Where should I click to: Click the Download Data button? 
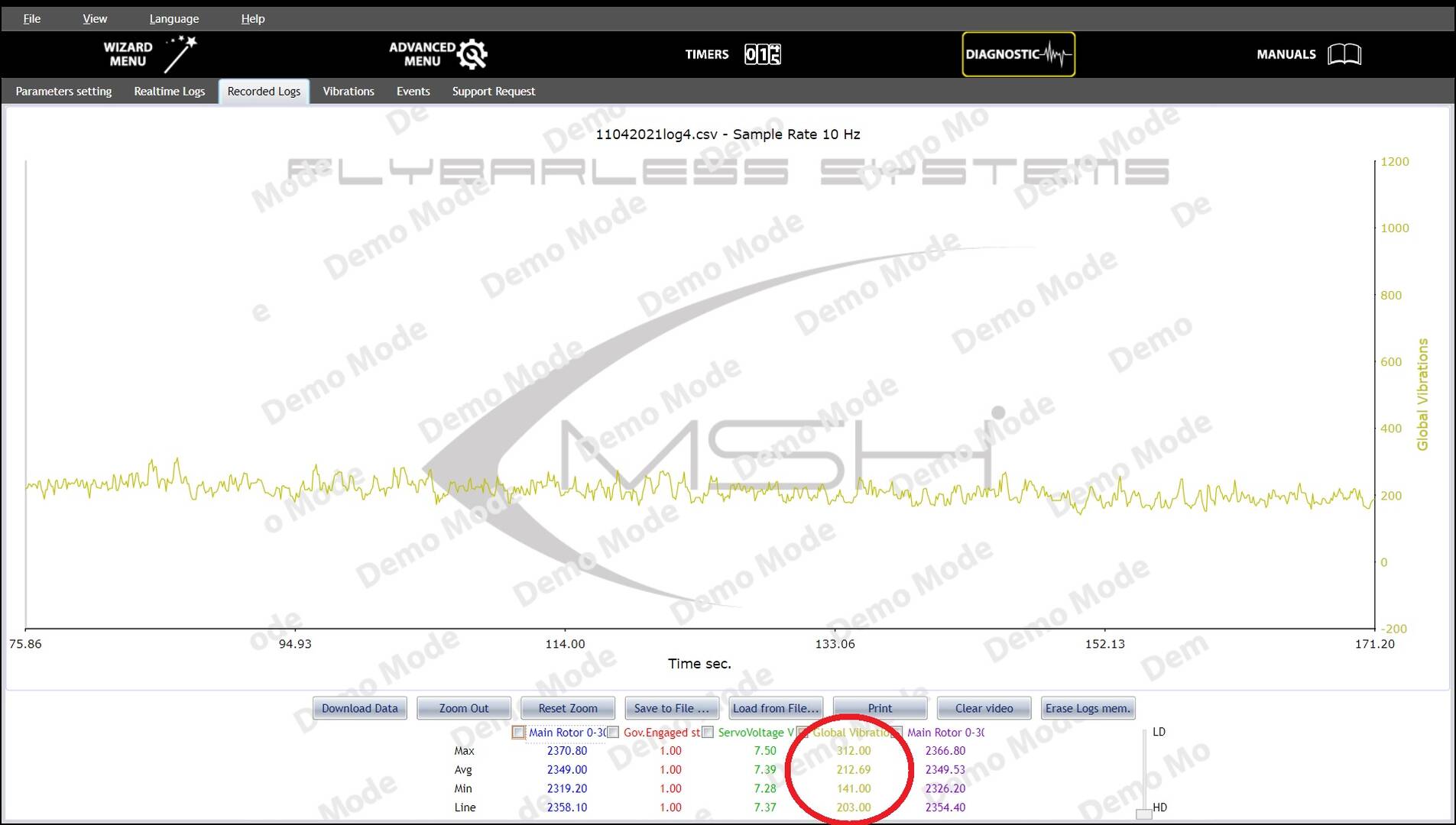(359, 708)
